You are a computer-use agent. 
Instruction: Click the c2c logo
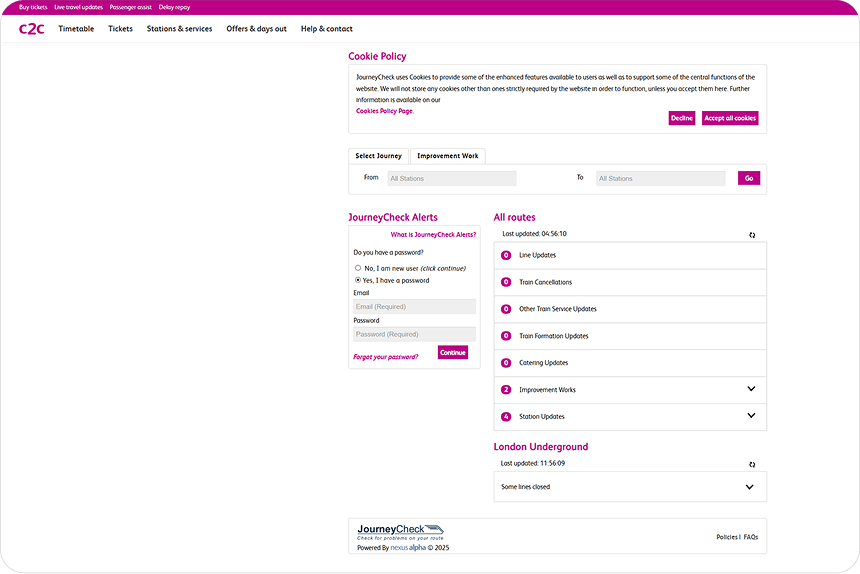[31, 29]
